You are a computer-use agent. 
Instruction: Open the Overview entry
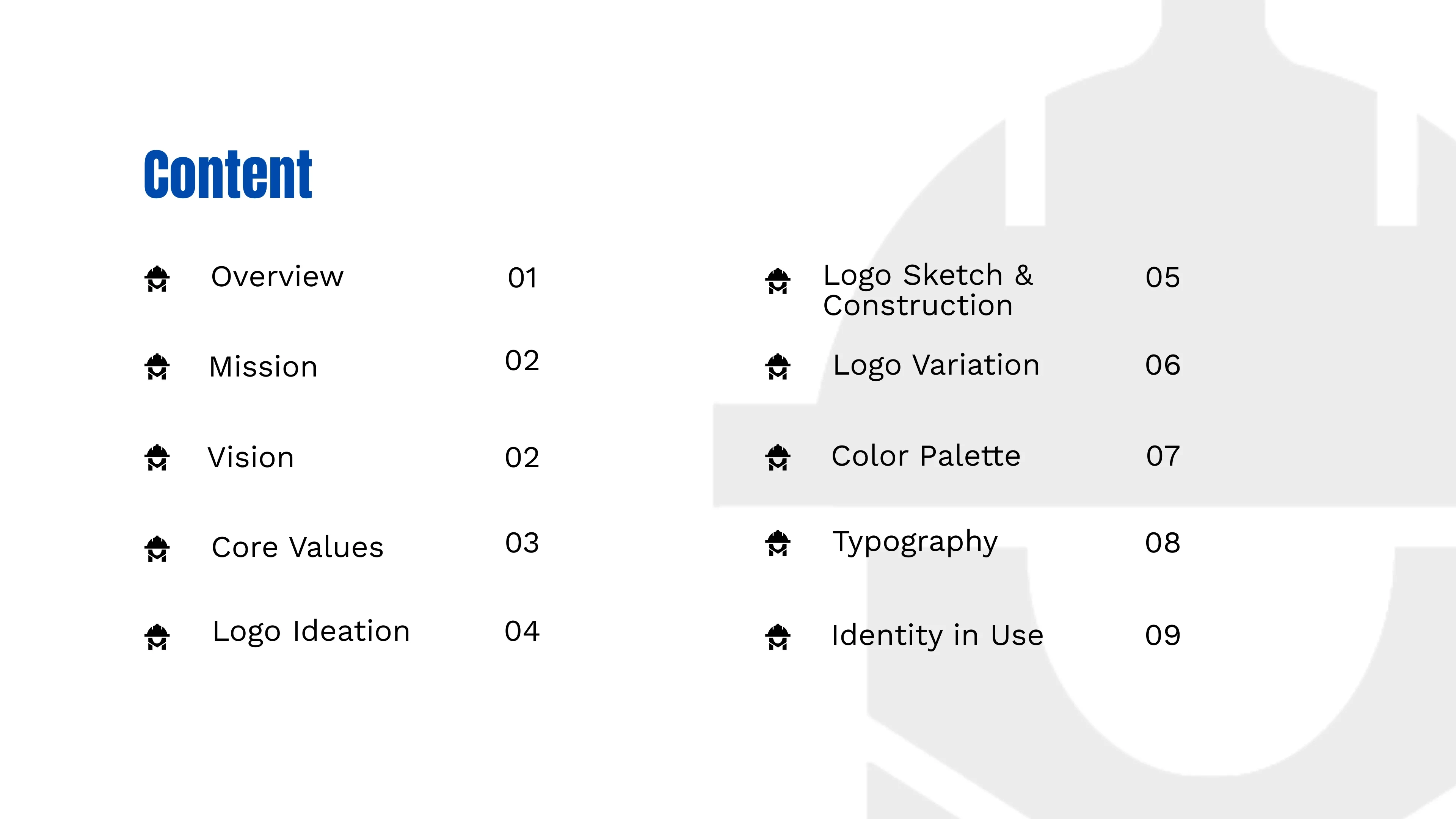click(277, 277)
